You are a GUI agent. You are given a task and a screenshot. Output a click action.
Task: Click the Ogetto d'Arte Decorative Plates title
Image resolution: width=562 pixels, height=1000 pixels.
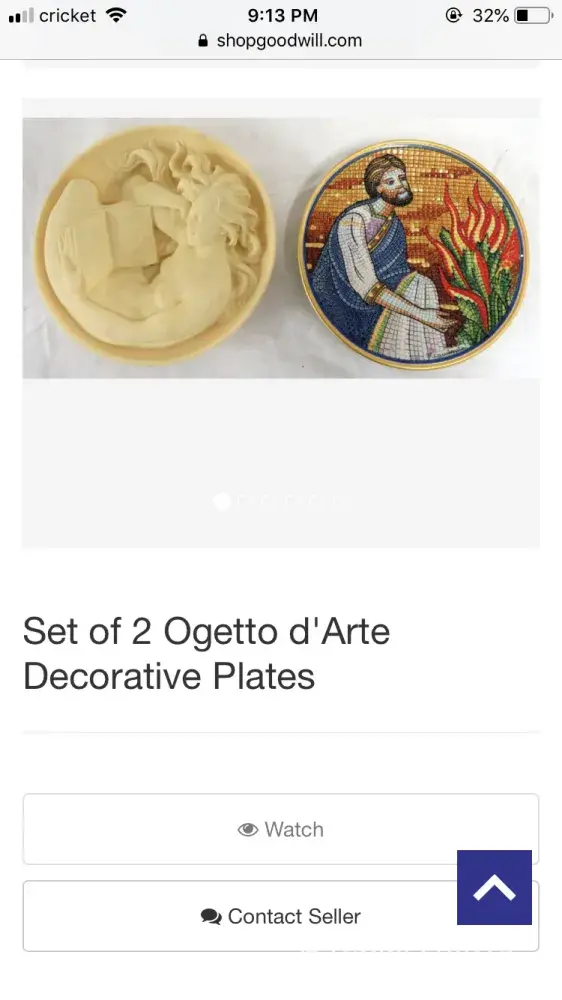206,654
